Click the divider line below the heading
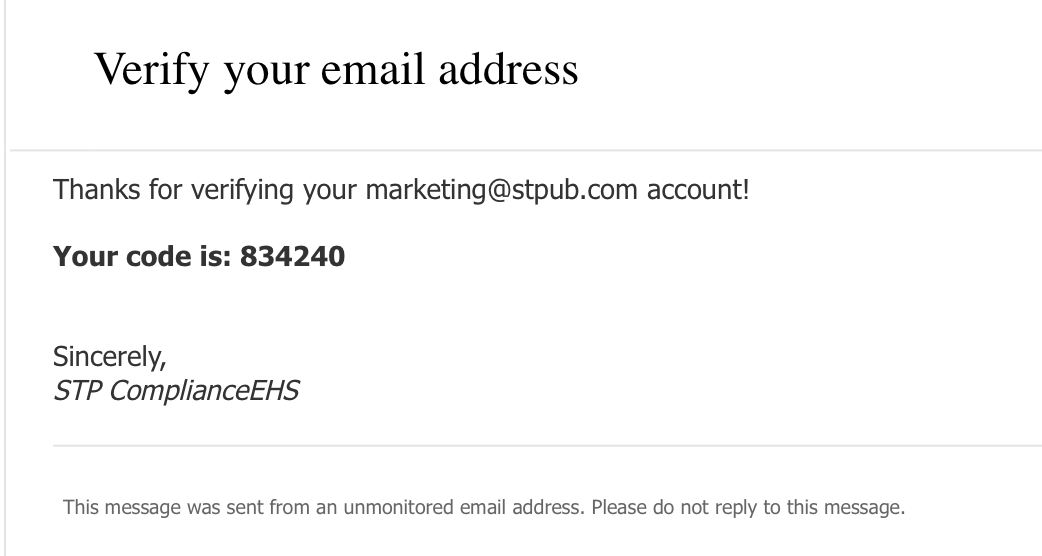This screenshot has height=556, width=1042. point(525,151)
